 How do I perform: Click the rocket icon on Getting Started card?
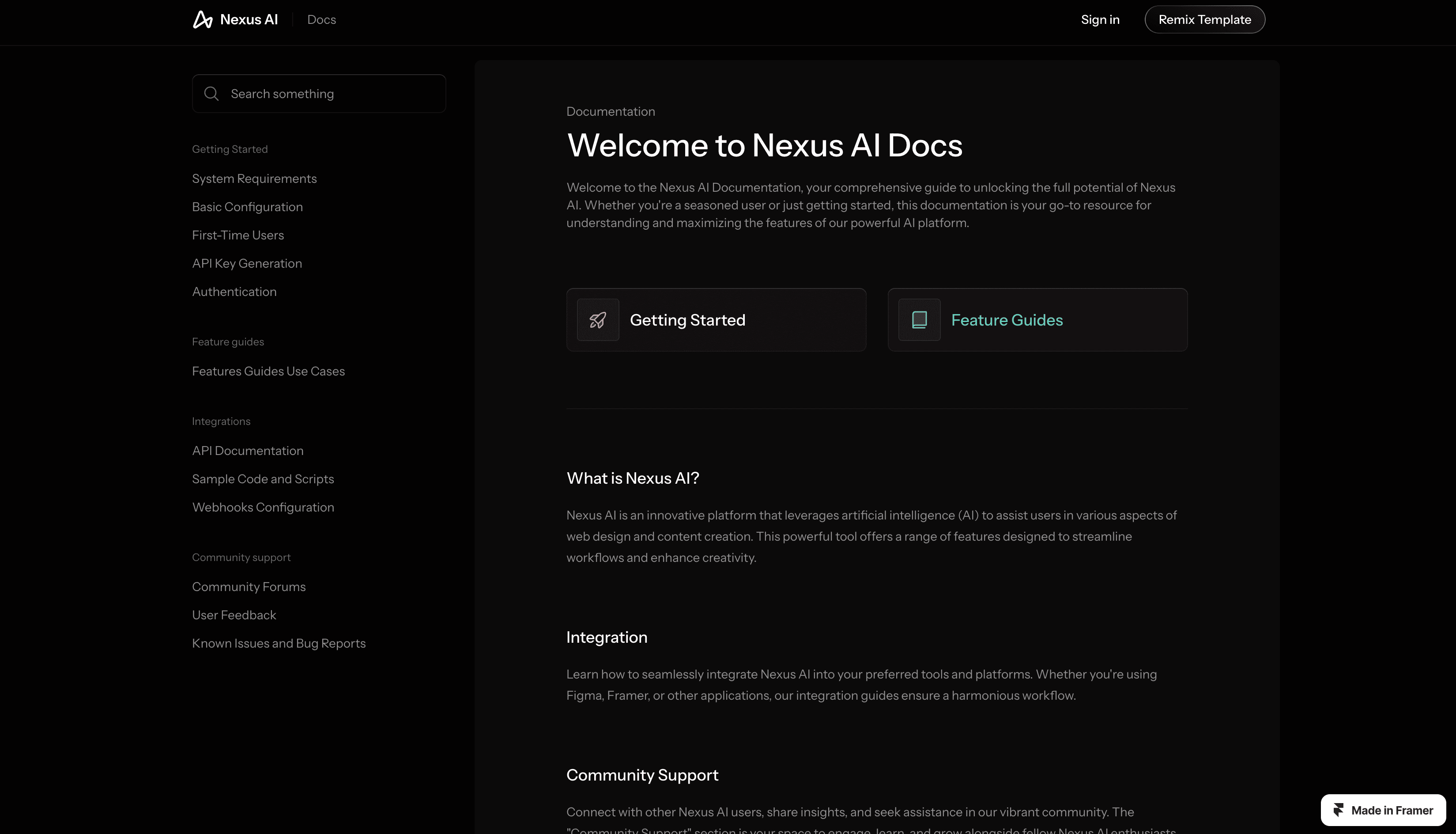point(597,320)
